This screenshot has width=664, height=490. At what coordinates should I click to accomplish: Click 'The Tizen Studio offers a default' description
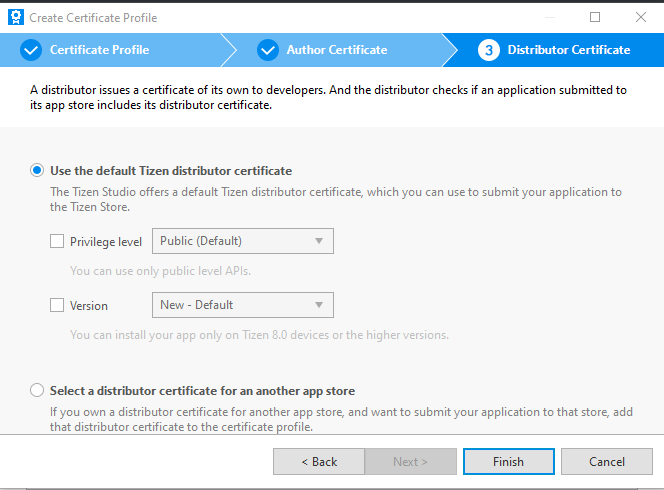[336, 199]
